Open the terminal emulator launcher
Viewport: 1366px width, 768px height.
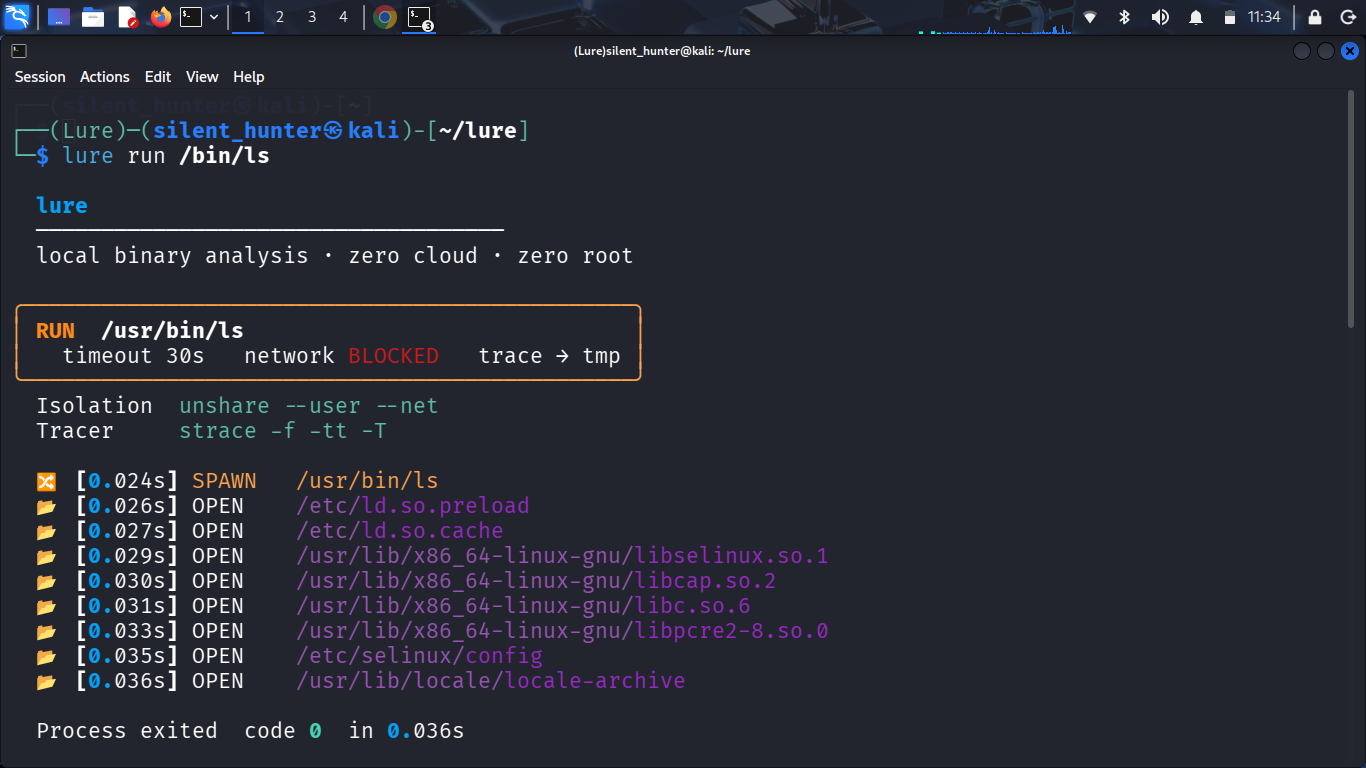191,17
